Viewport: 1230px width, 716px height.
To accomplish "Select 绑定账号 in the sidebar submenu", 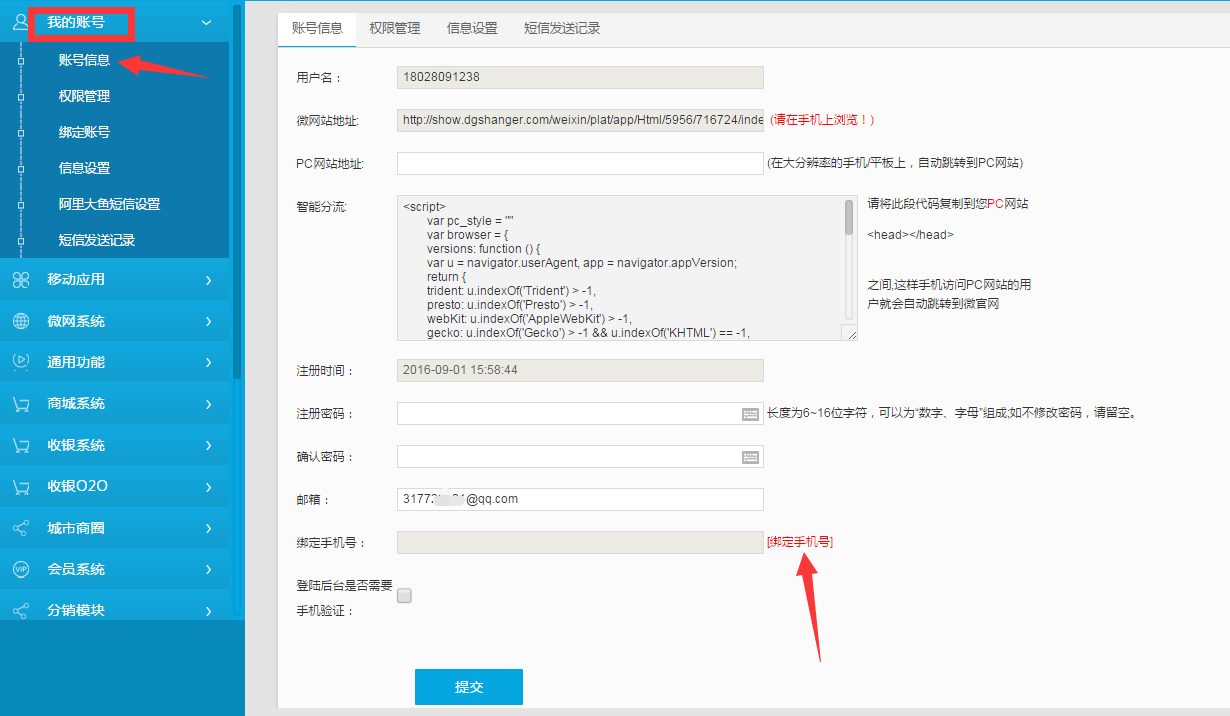I will coord(84,132).
